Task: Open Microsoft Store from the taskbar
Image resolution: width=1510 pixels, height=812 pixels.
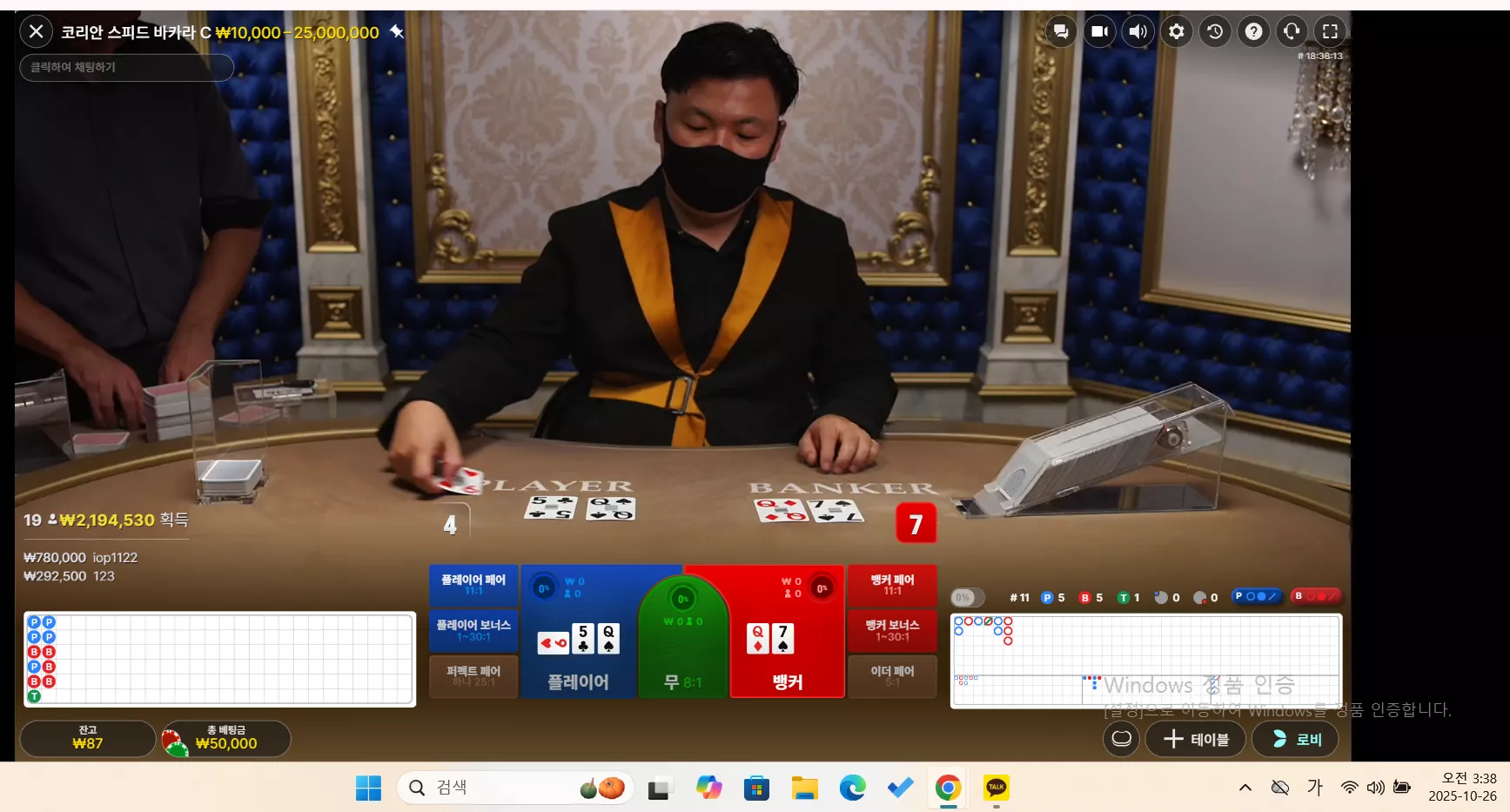Action: 756,788
